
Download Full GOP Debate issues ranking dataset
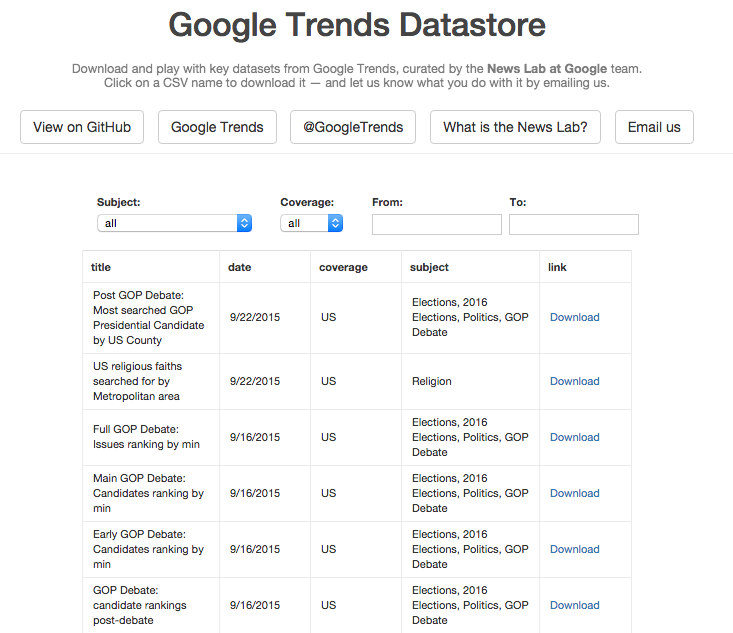click(575, 438)
